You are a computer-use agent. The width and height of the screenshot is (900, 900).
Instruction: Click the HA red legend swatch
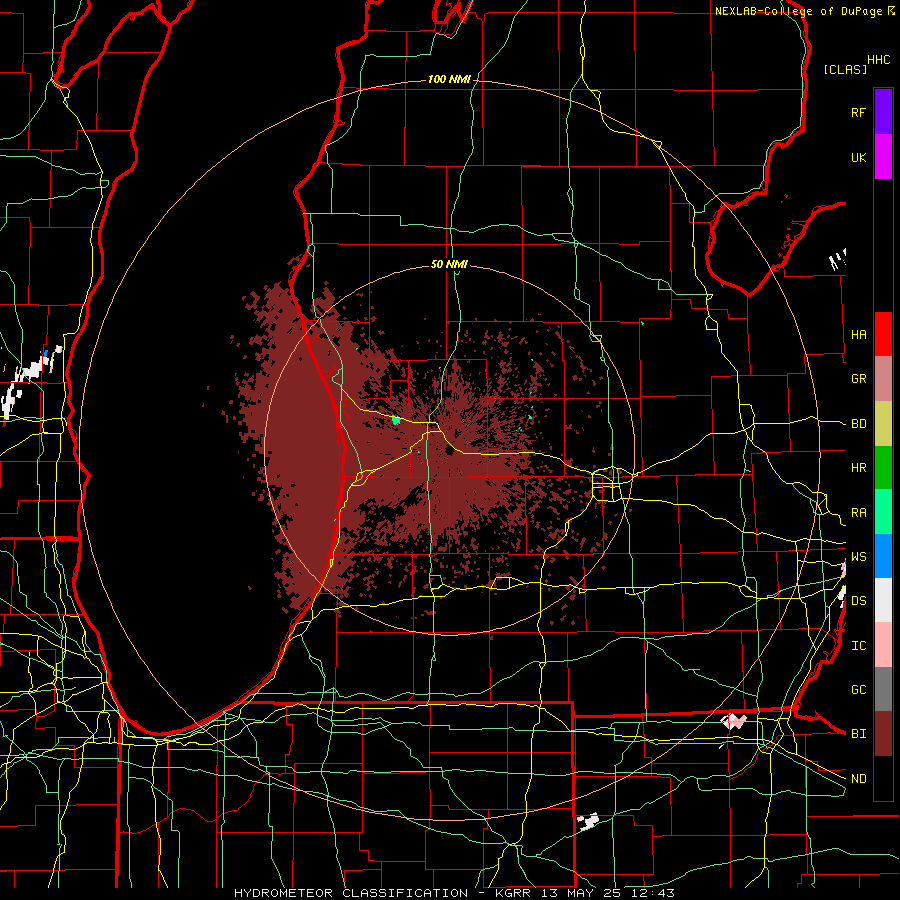coord(883,334)
